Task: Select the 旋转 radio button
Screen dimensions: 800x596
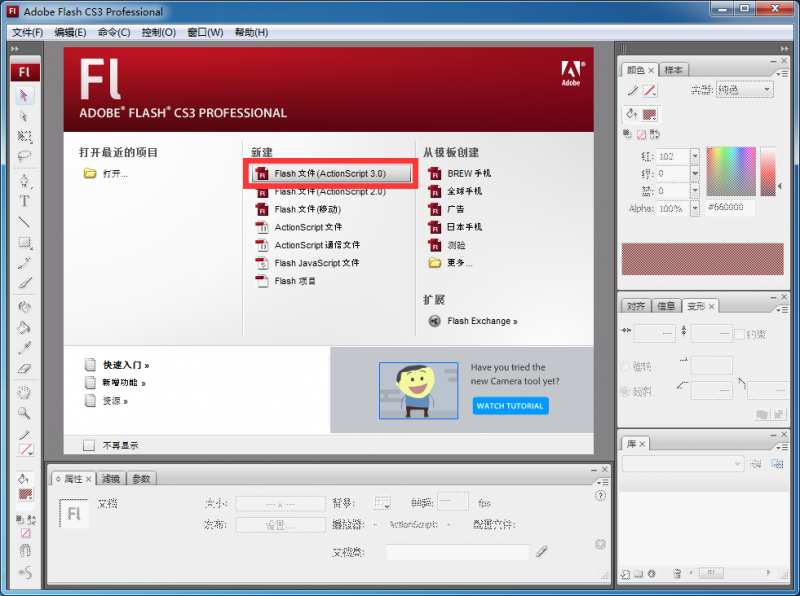Action: pyautogui.click(x=625, y=366)
